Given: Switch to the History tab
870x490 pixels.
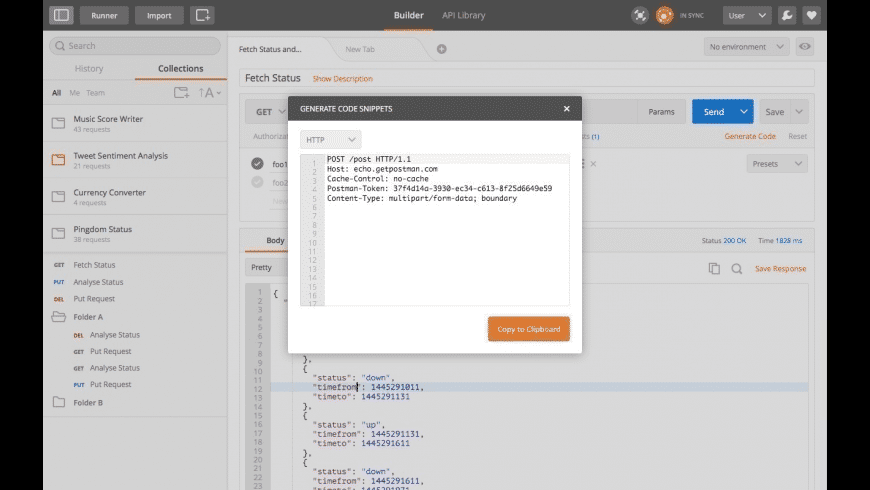Looking at the screenshot, I should (x=89, y=69).
